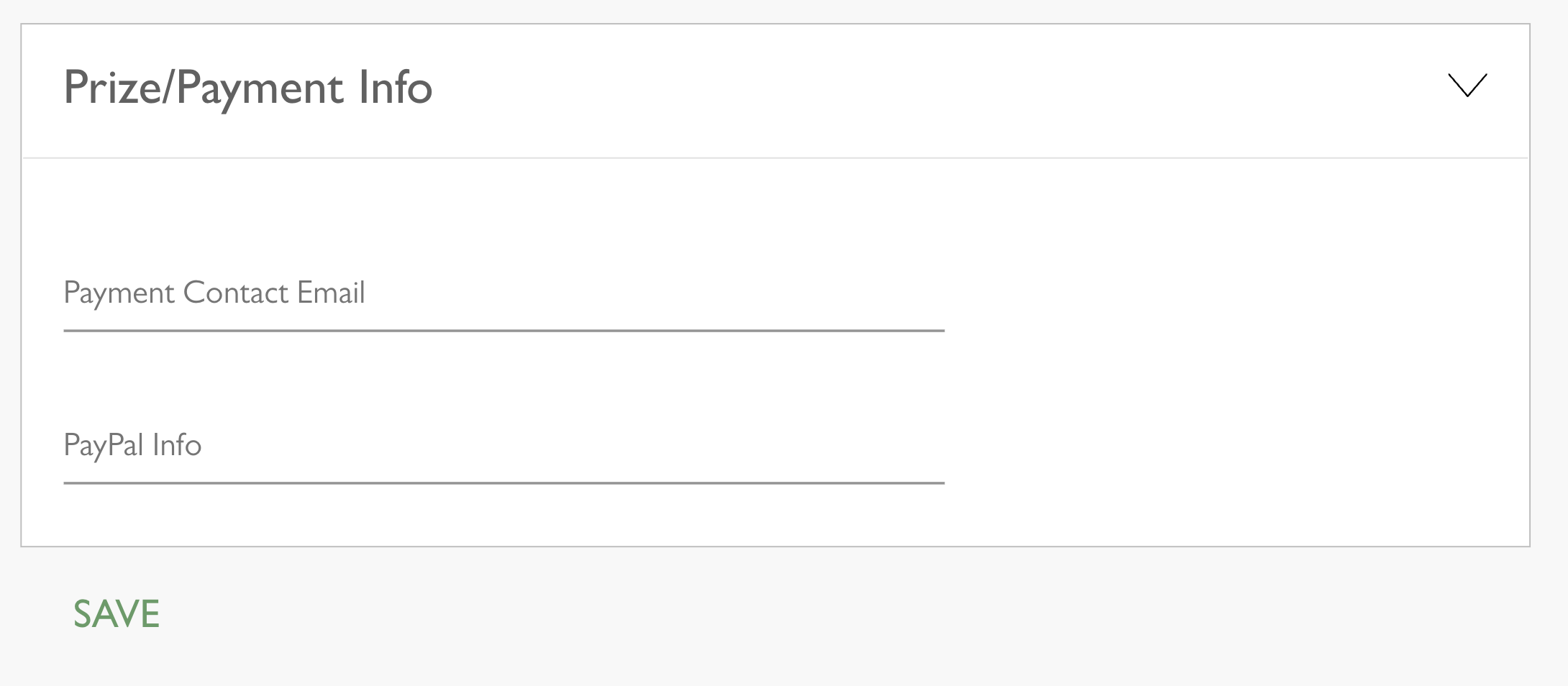The width and height of the screenshot is (1568, 686).
Task: Select the Payment Contact Email placeholder text
Action: click(x=214, y=293)
